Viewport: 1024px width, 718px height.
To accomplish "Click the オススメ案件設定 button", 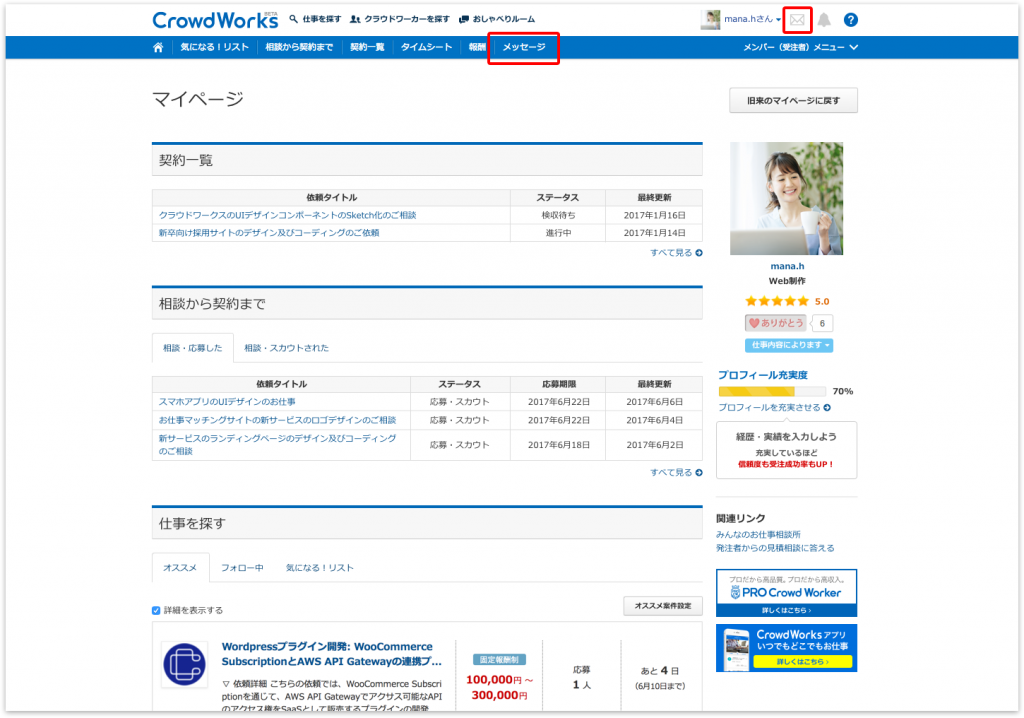I will point(663,606).
